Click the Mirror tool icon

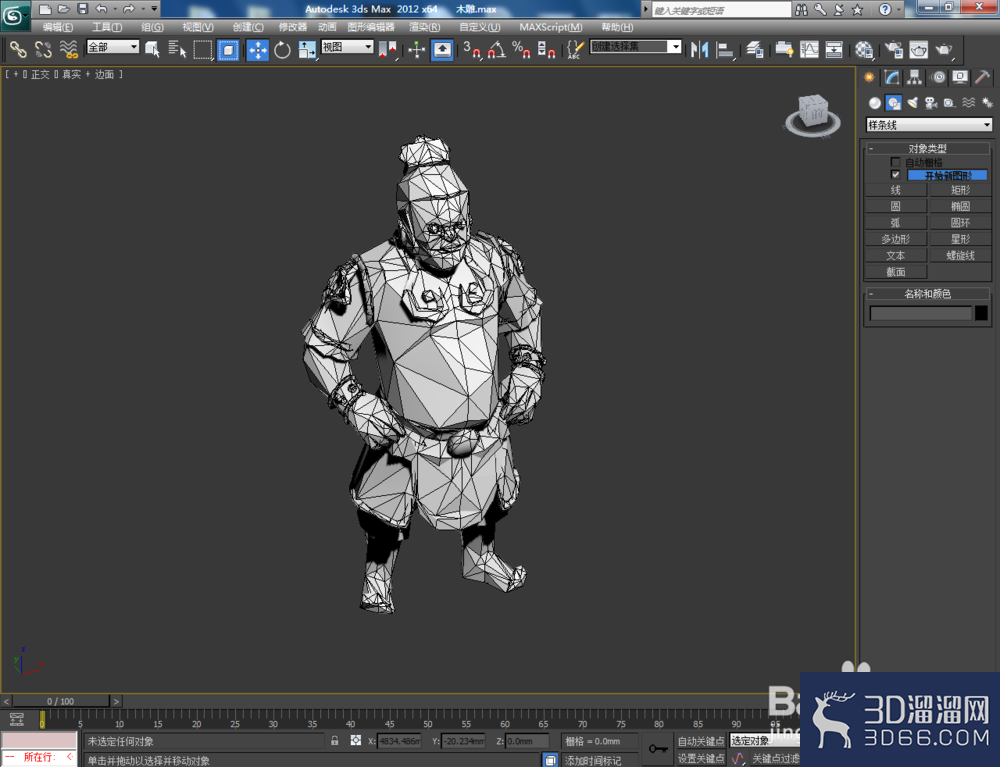pyautogui.click(x=700, y=50)
